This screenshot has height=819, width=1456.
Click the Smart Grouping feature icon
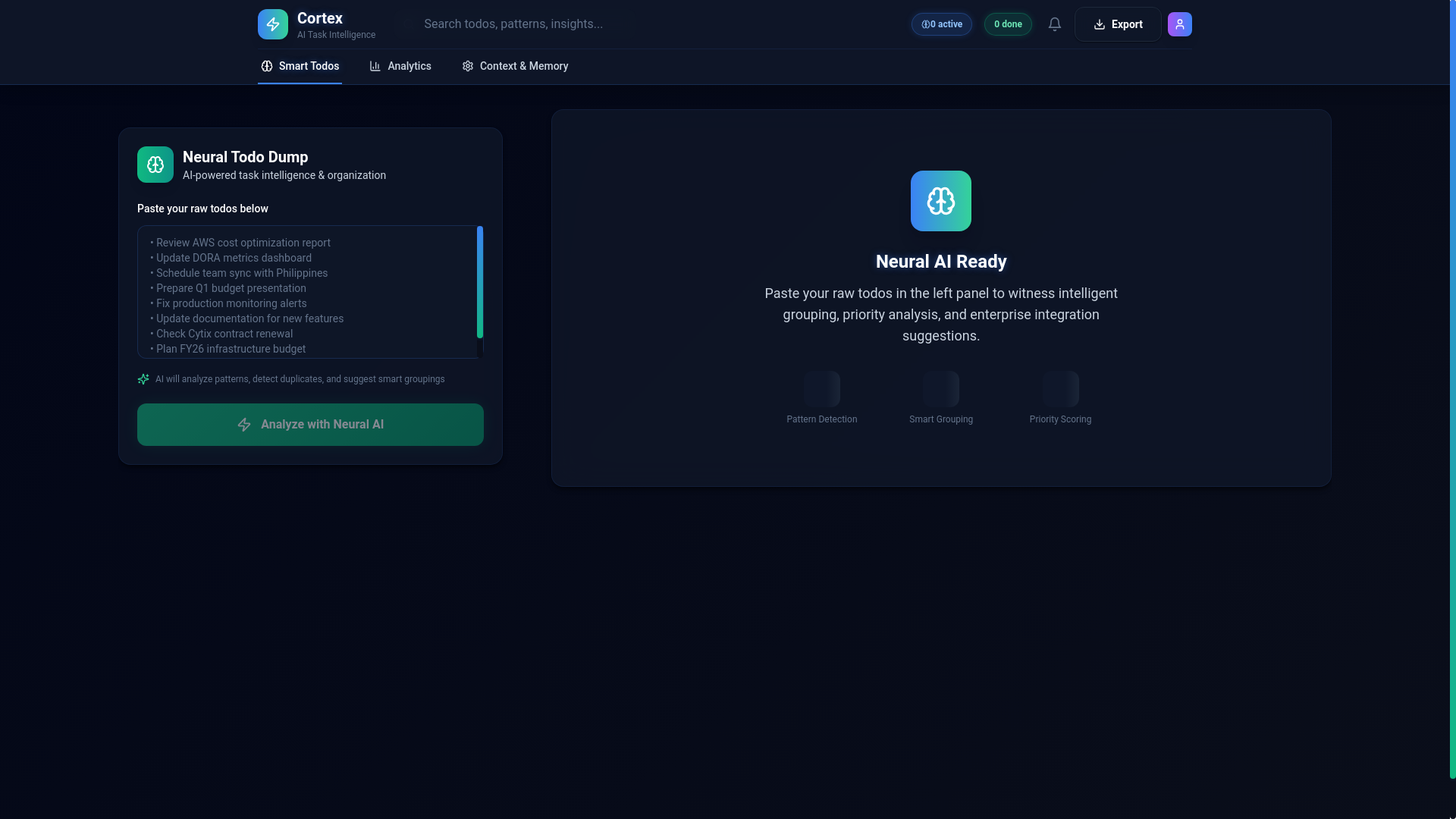941,389
